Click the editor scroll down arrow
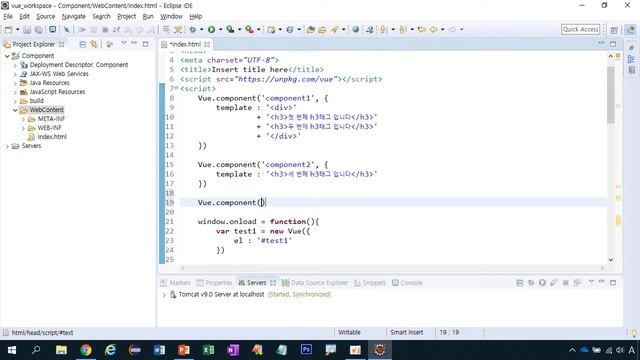 [x=611, y=260]
